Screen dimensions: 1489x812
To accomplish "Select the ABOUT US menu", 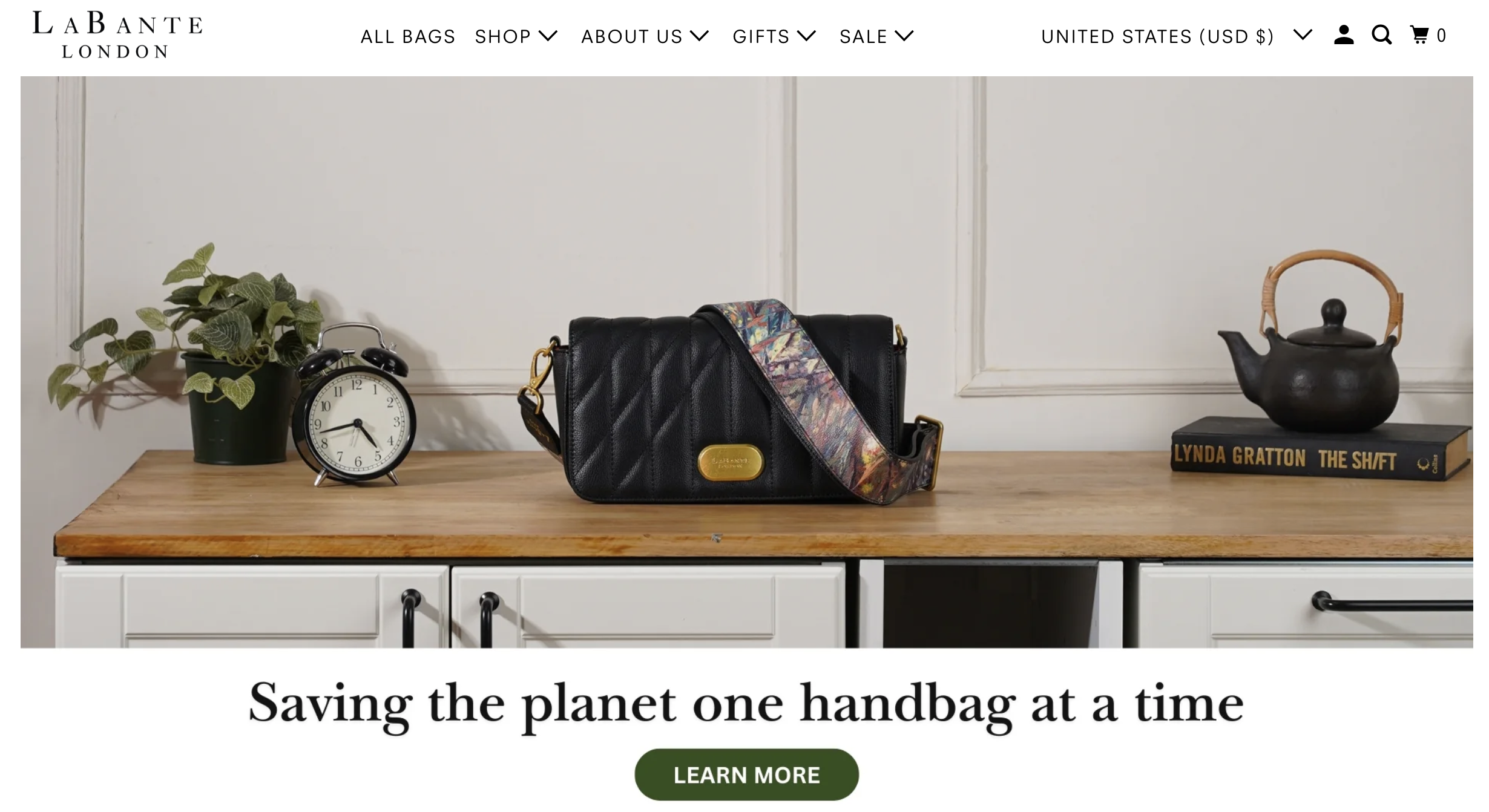I will click(x=632, y=36).
